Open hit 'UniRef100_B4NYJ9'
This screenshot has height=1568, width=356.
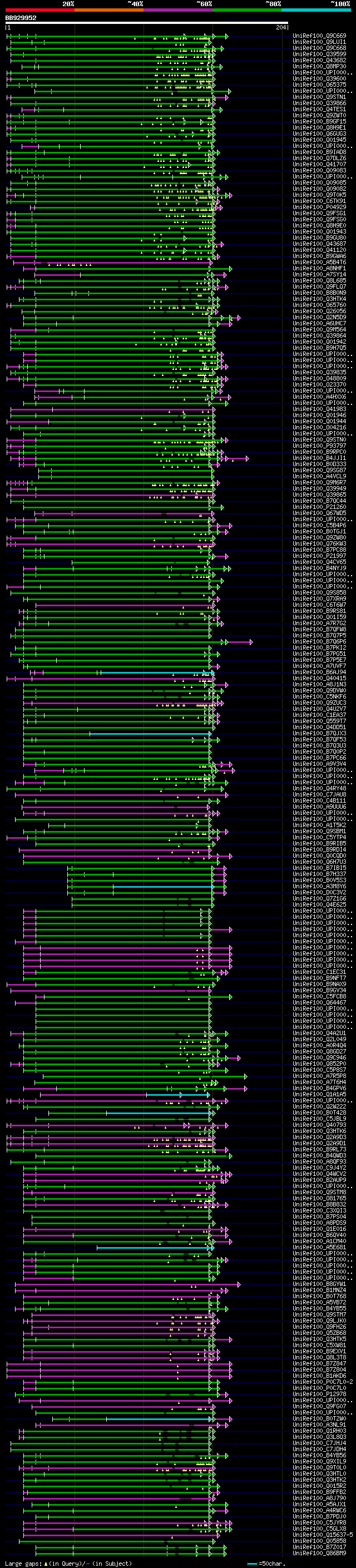click(x=319, y=568)
